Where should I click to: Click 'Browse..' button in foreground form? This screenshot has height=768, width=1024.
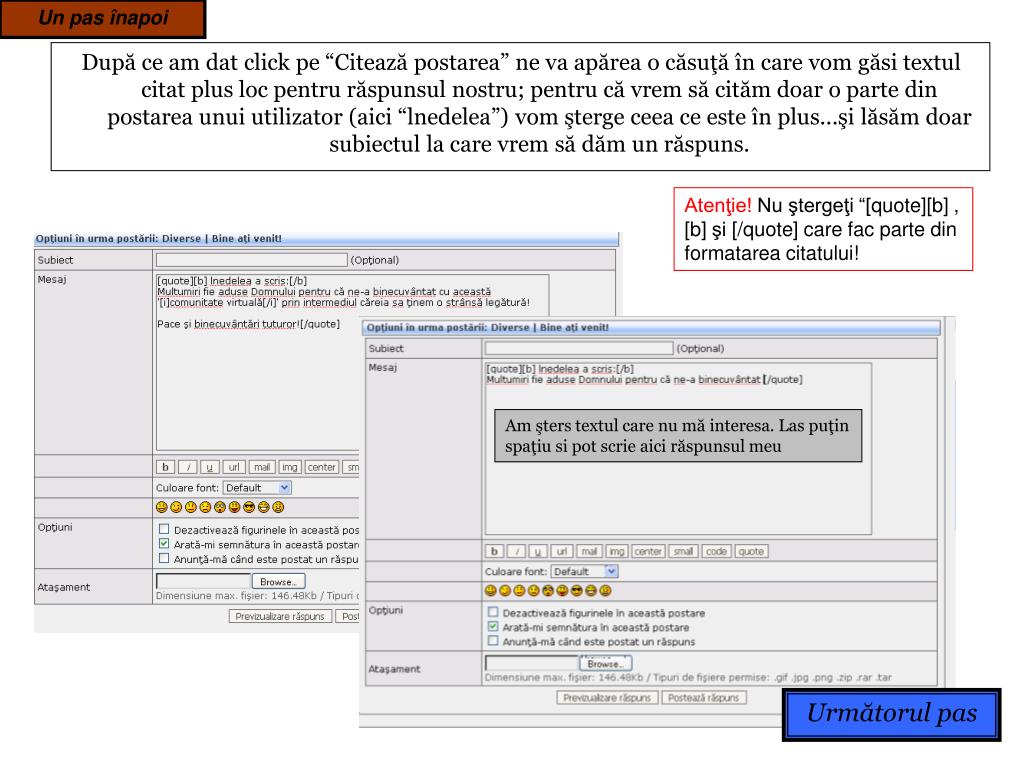pos(605,664)
